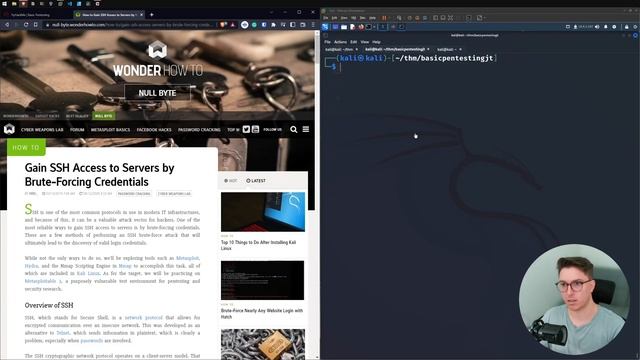Select the LATEST tab in sidebar
This screenshot has width=640, height=360.
(256, 180)
